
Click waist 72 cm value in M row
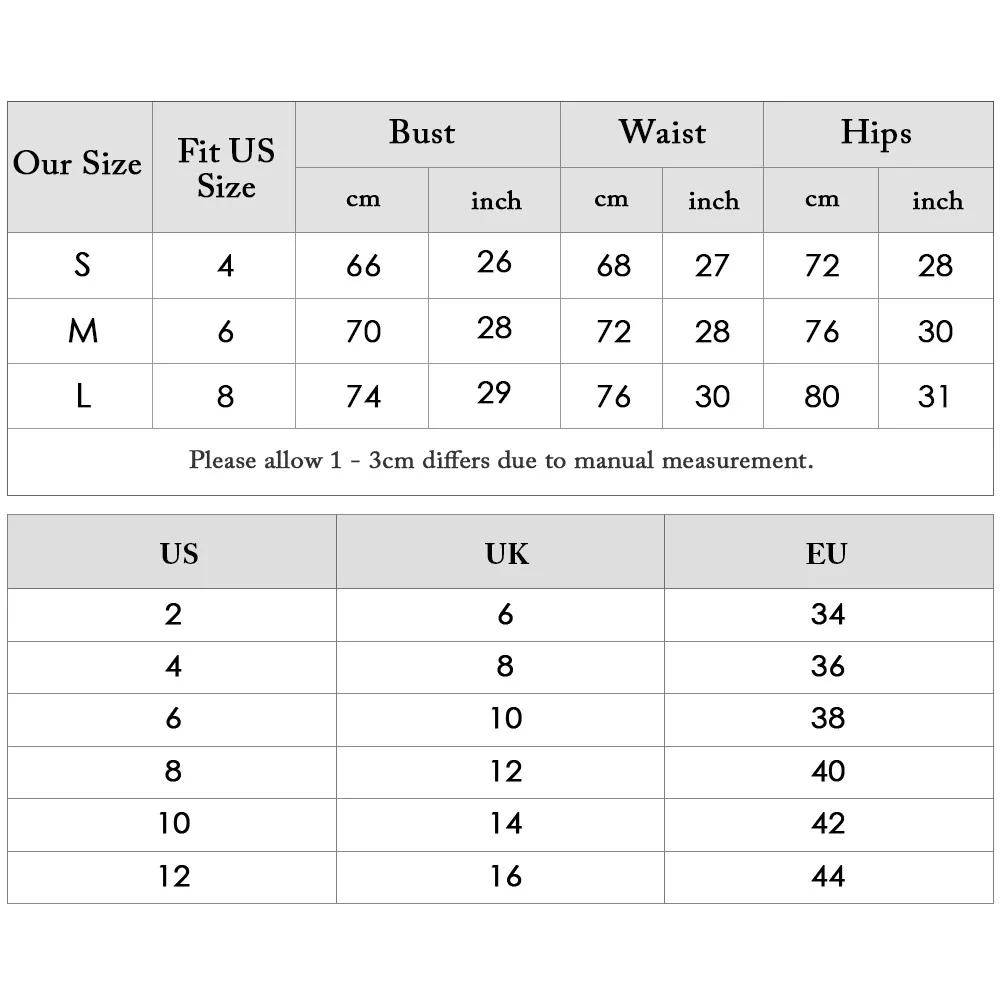point(612,331)
